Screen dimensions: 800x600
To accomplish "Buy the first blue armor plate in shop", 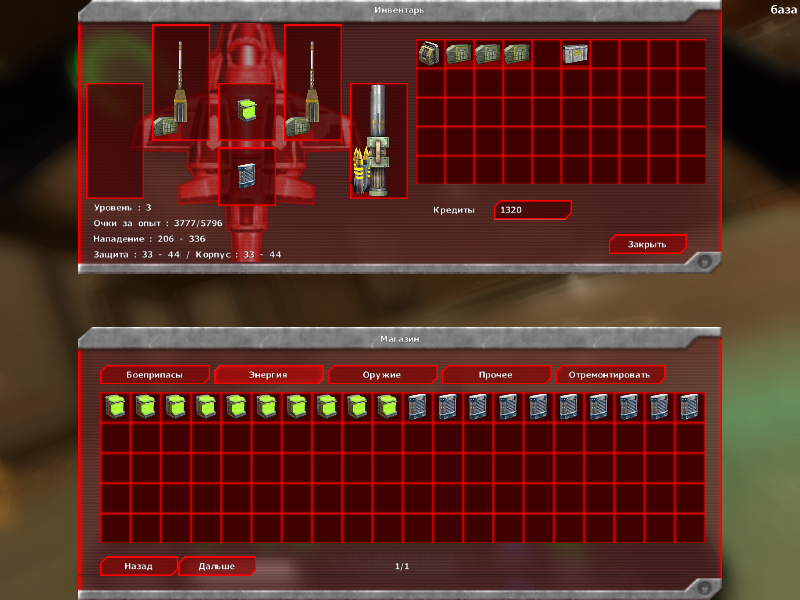I will (417, 407).
